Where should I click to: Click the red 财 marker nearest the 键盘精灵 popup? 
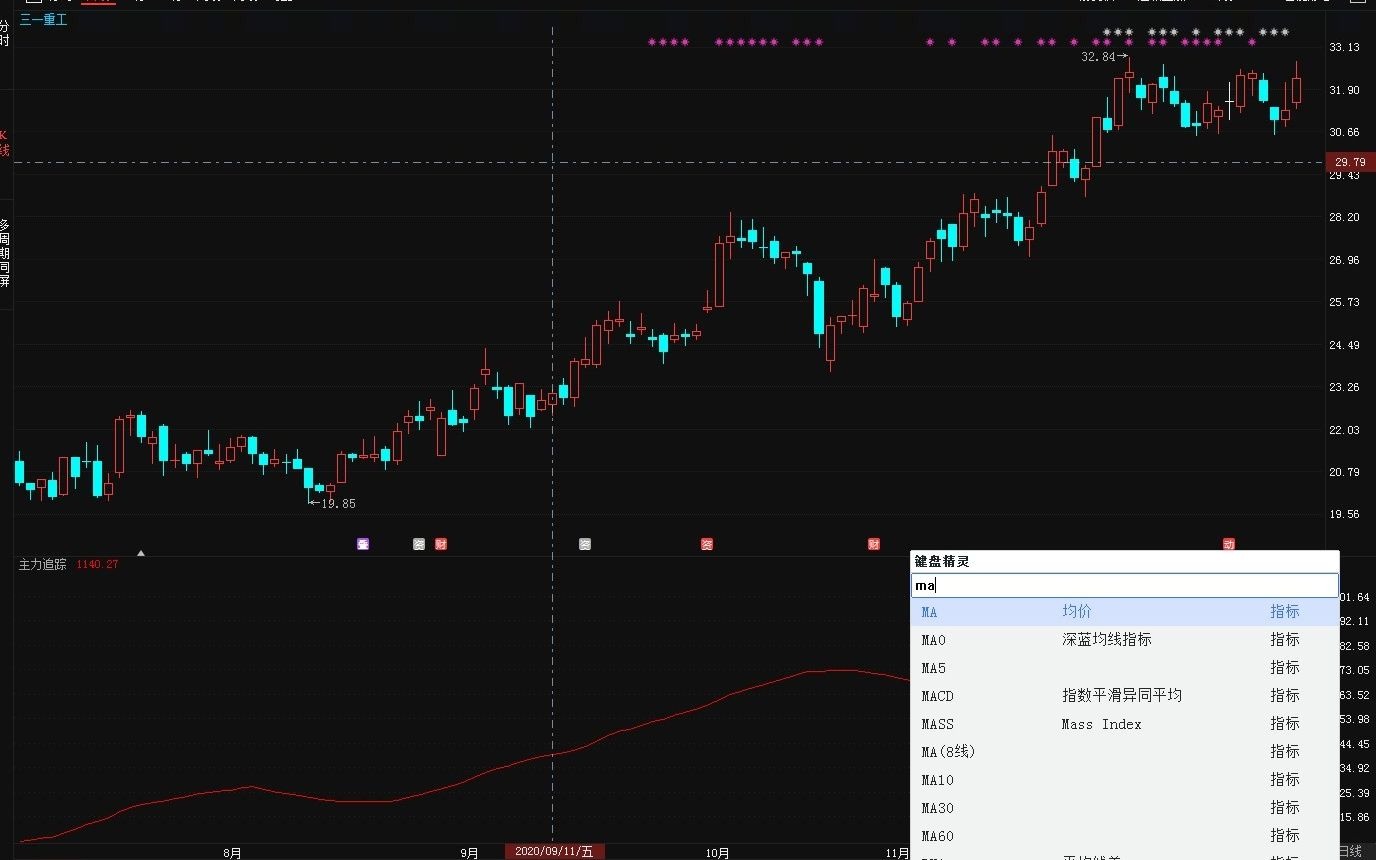[x=874, y=544]
